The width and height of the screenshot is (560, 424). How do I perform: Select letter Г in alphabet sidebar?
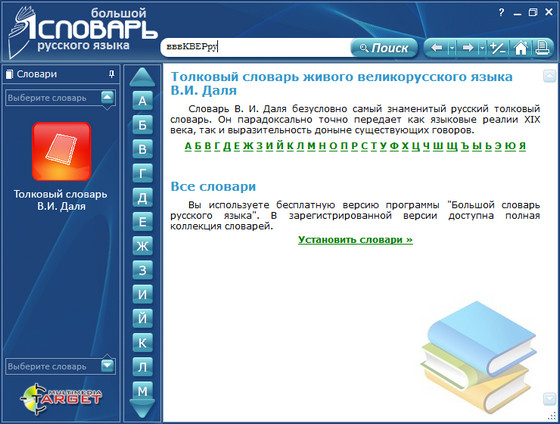(142, 173)
